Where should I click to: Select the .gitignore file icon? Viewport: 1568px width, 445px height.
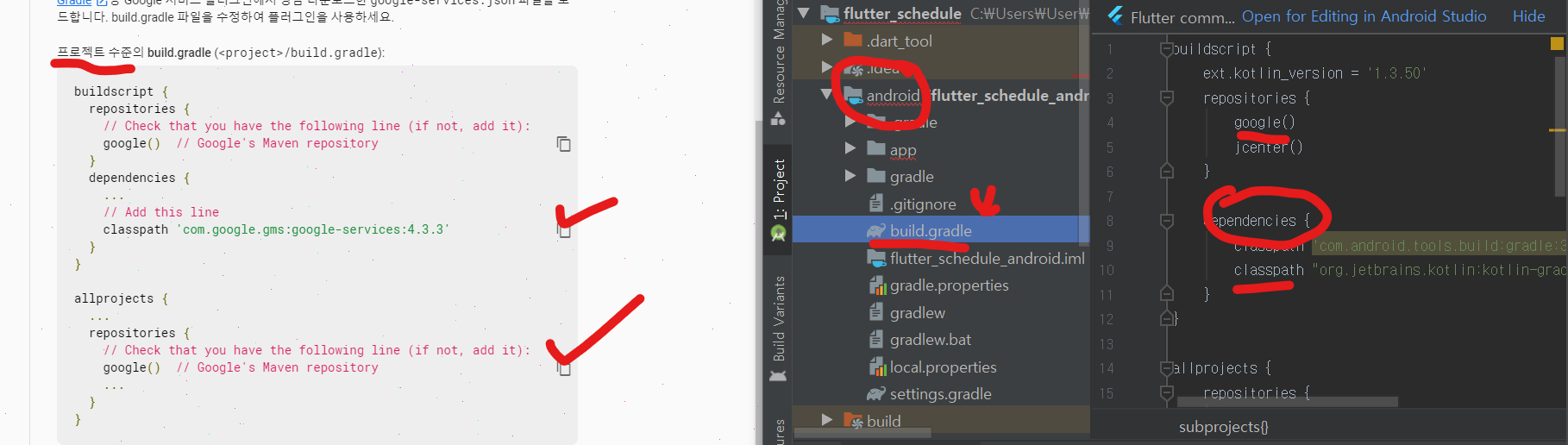pyautogui.click(x=876, y=203)
